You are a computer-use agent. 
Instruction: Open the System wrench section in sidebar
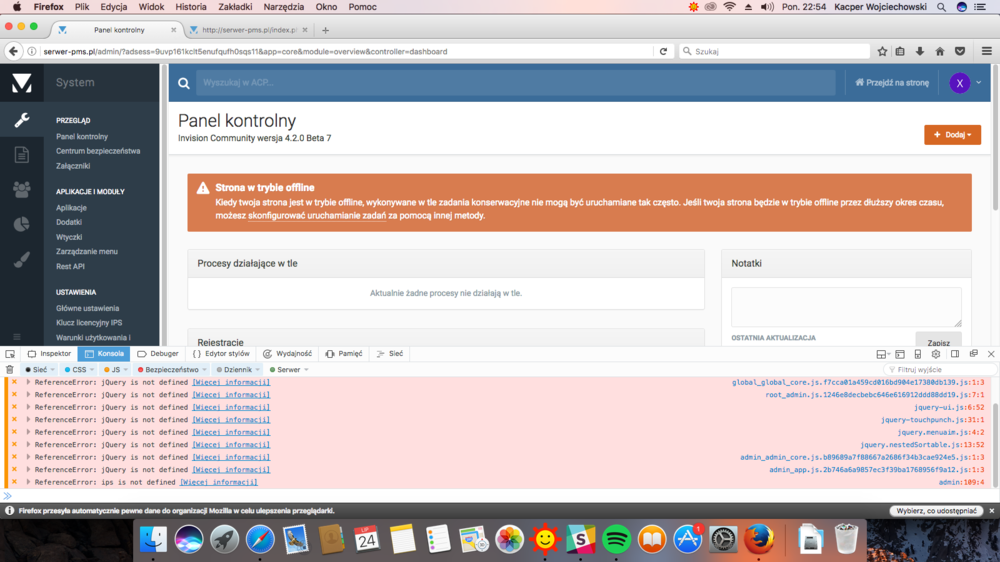point(21,120)
